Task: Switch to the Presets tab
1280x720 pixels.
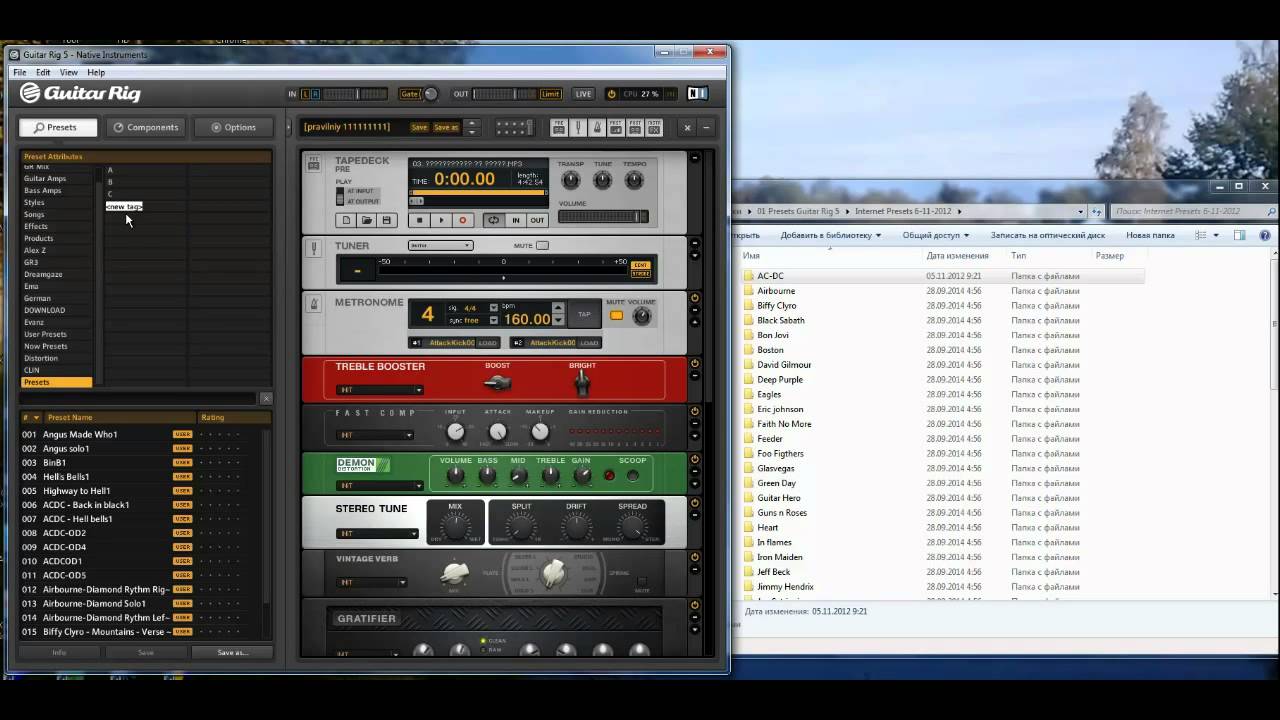Action: [57, 127]
